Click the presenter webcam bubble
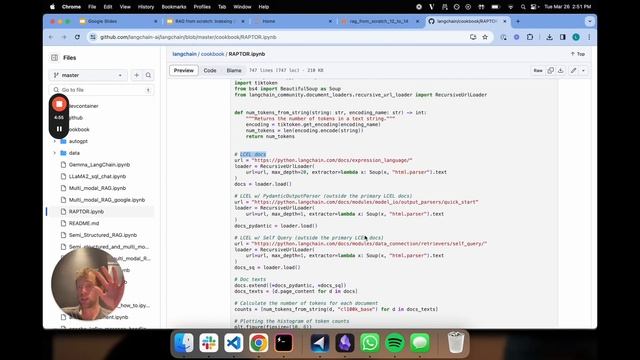 (x=88, y=284)
